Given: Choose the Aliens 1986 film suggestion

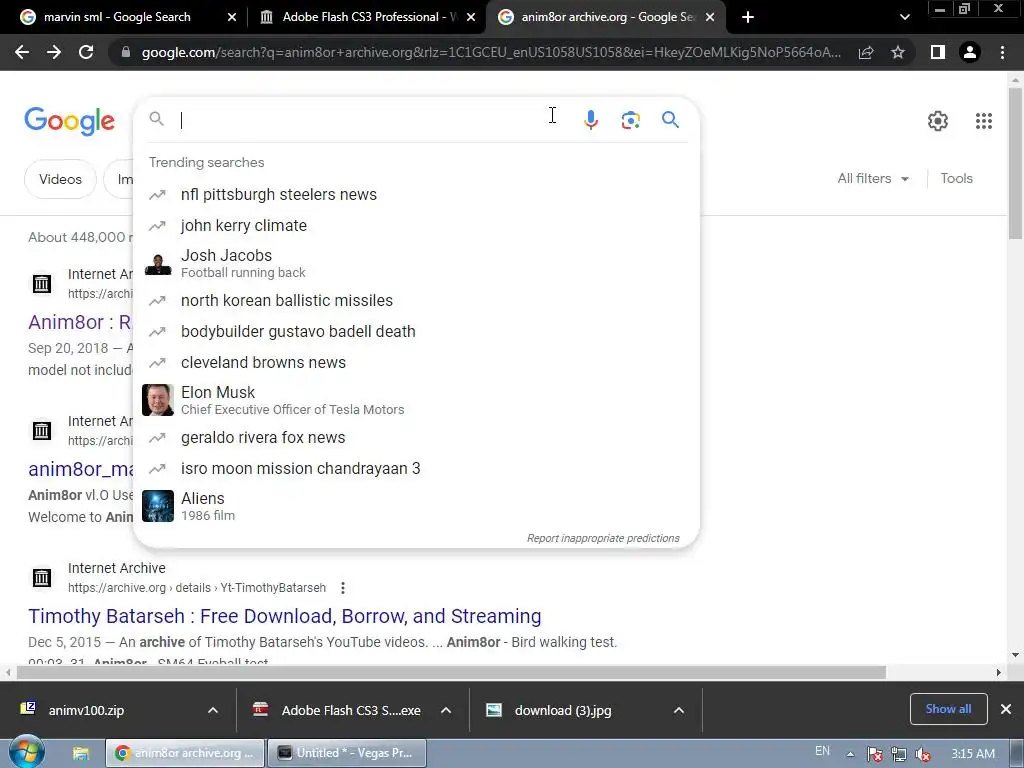Looking at the screenshot, I should point(416,506).
